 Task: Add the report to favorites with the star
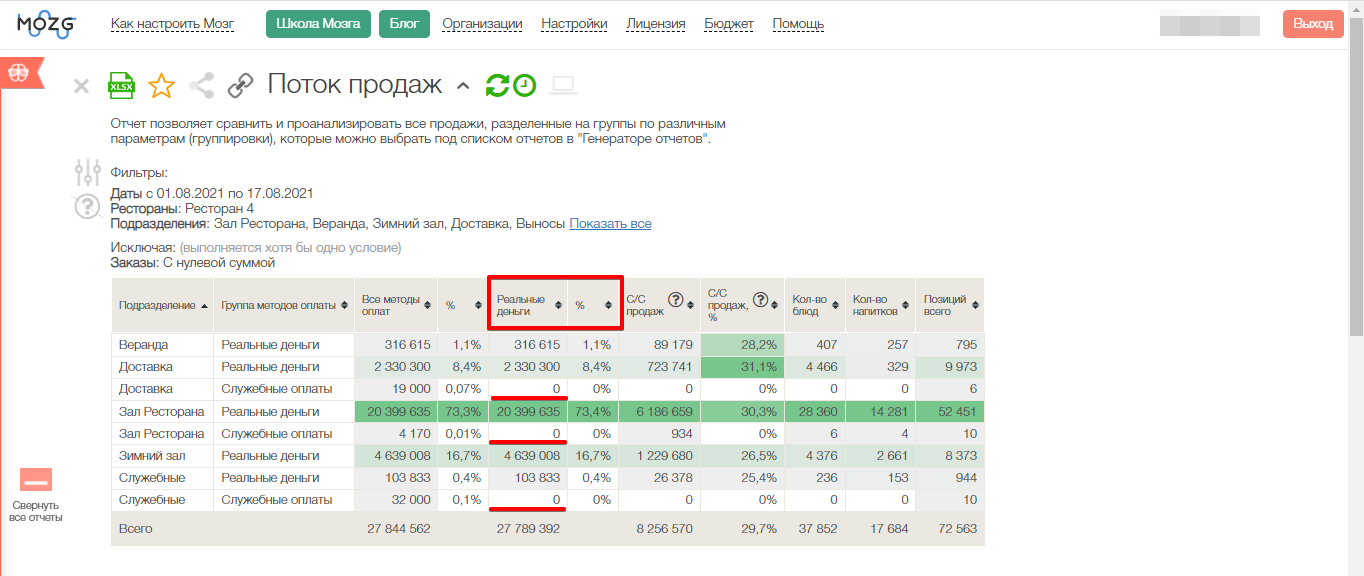click(161, 86)
